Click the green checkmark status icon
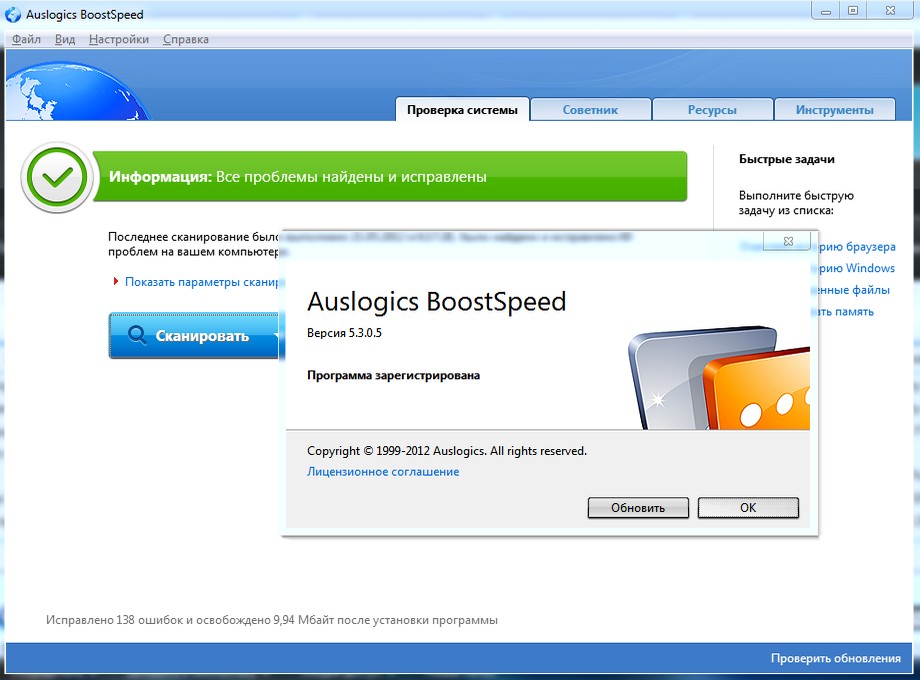 point(57,177)
